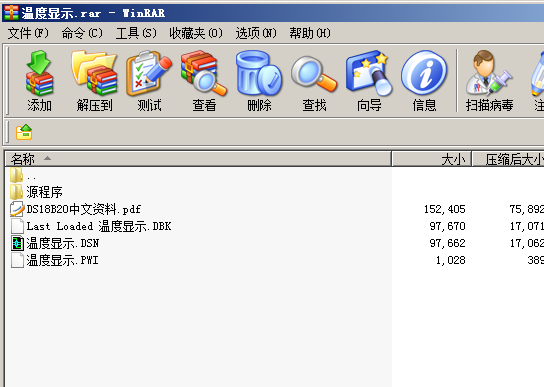Viewport: 544px width, 387px height.
Task: Sort by the 名称 column header
Action: pyautogui.click(x=198, y=159)
